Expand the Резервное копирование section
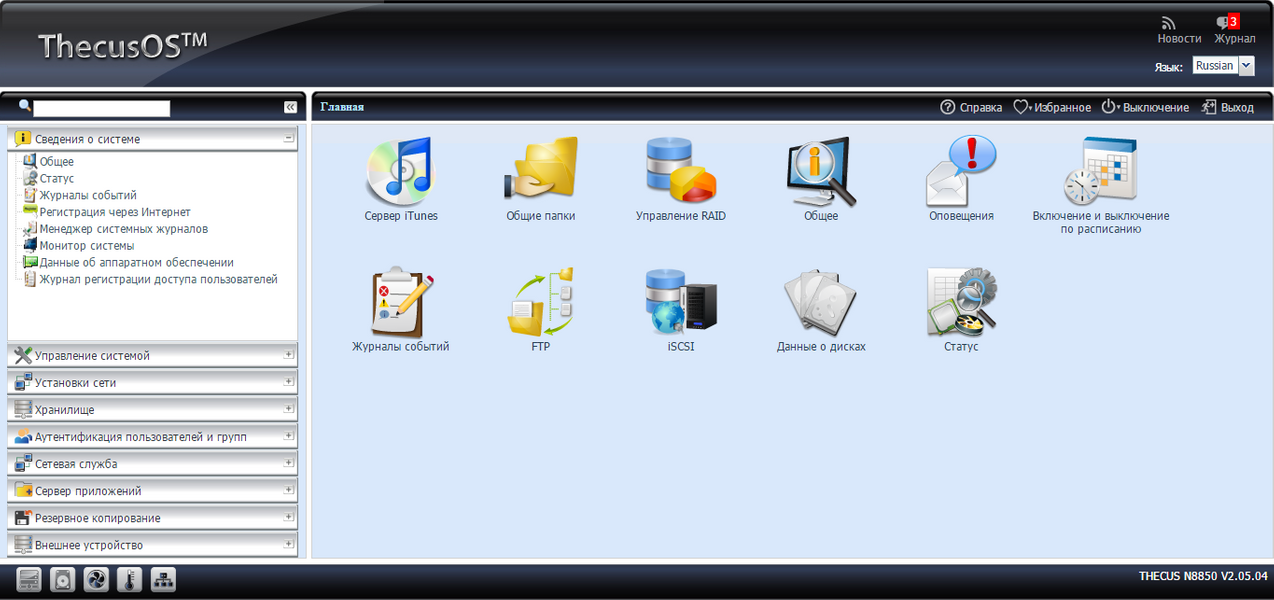The height and width of the screenshot is (600, 1274). coord(288,517)
